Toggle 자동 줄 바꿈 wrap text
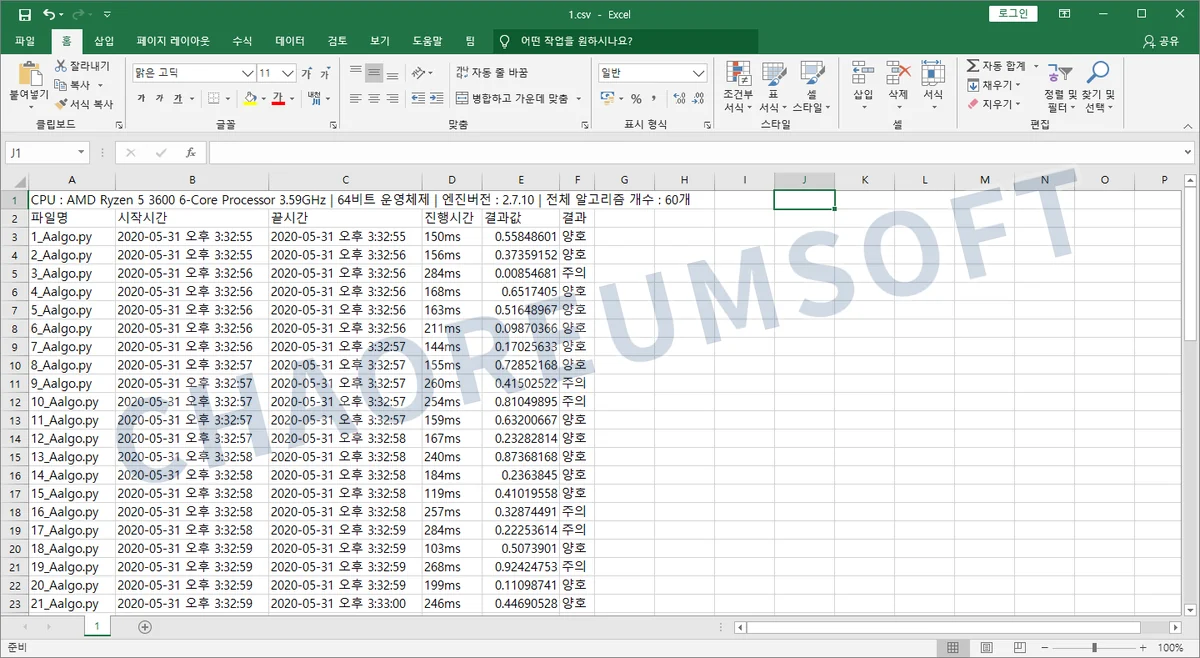 pos(492,73)
